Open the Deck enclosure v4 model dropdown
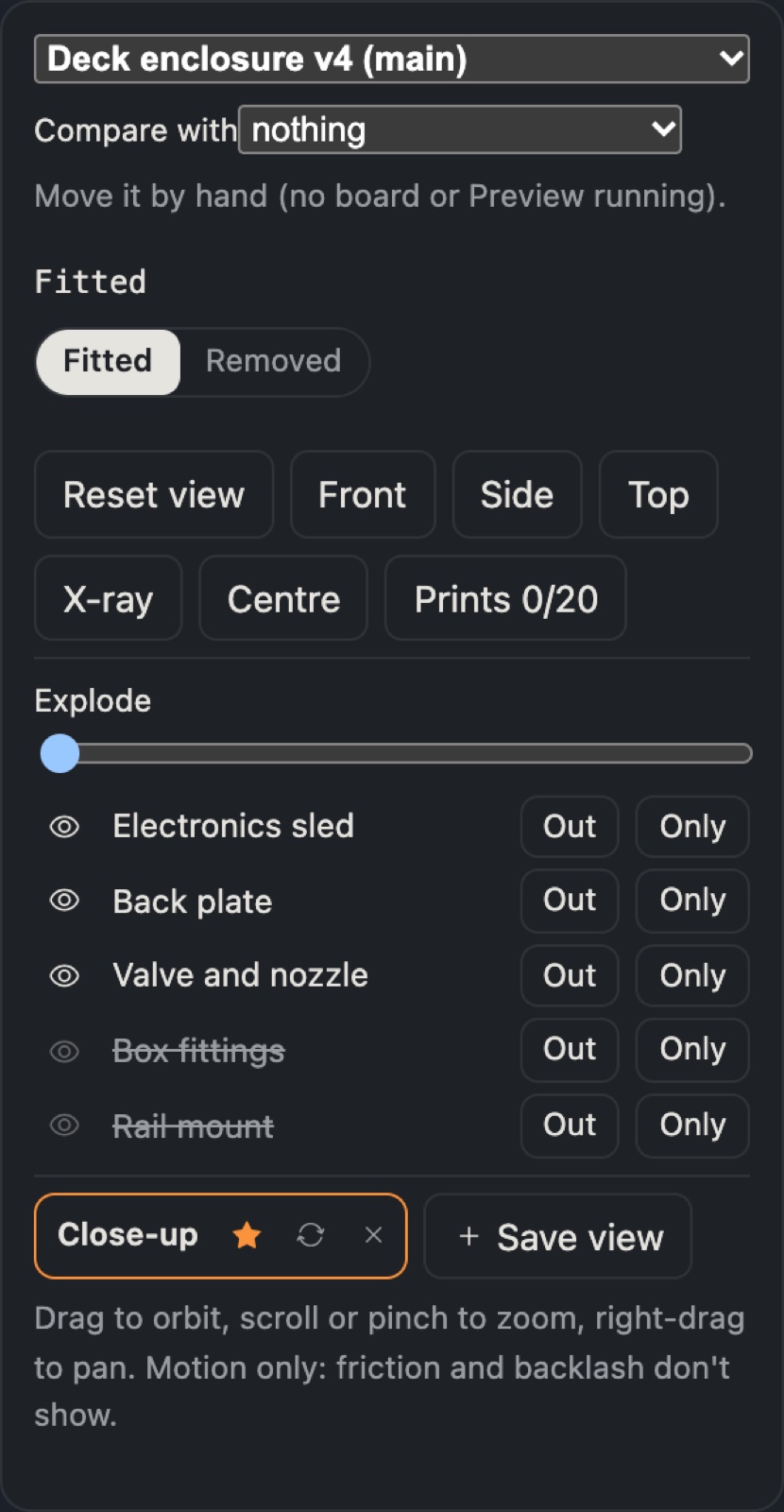784x1512 pixels. pyautogui.click(x=392, y=59)
